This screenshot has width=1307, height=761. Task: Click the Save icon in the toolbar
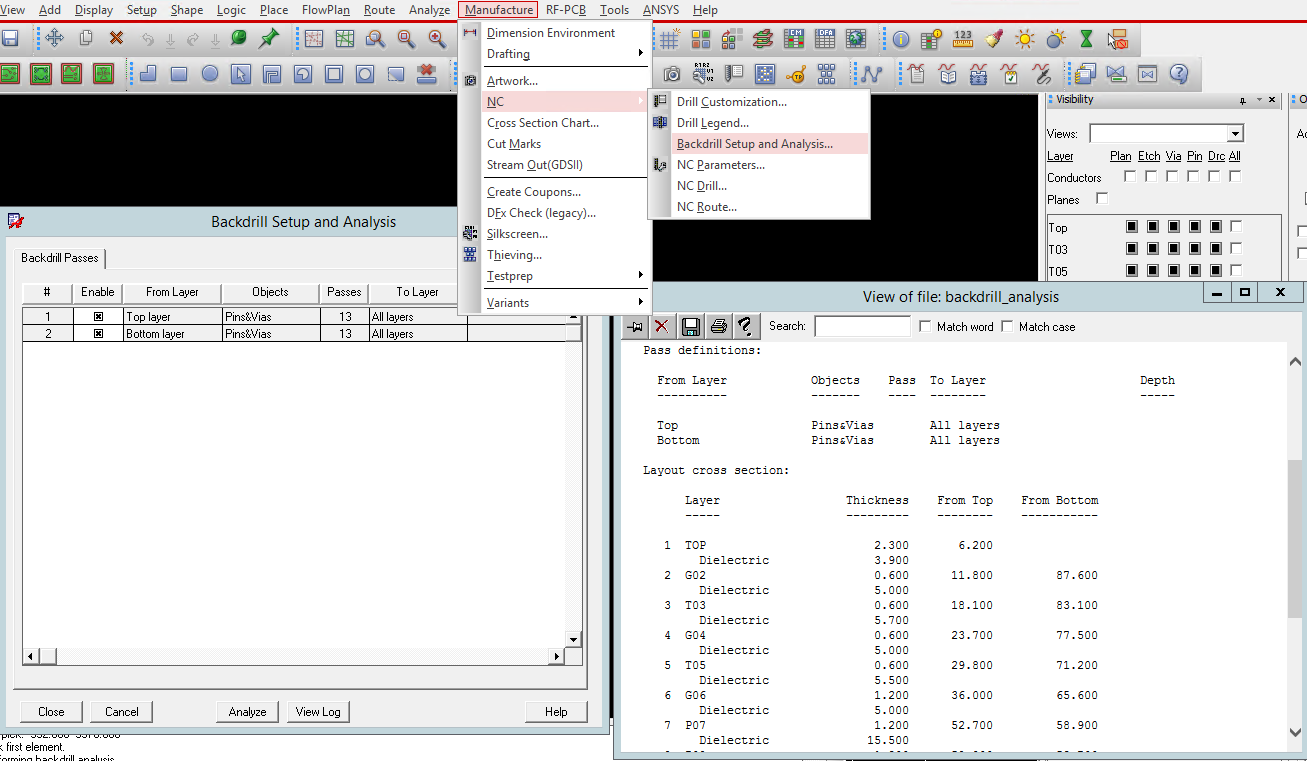click(x=10, y=38)
